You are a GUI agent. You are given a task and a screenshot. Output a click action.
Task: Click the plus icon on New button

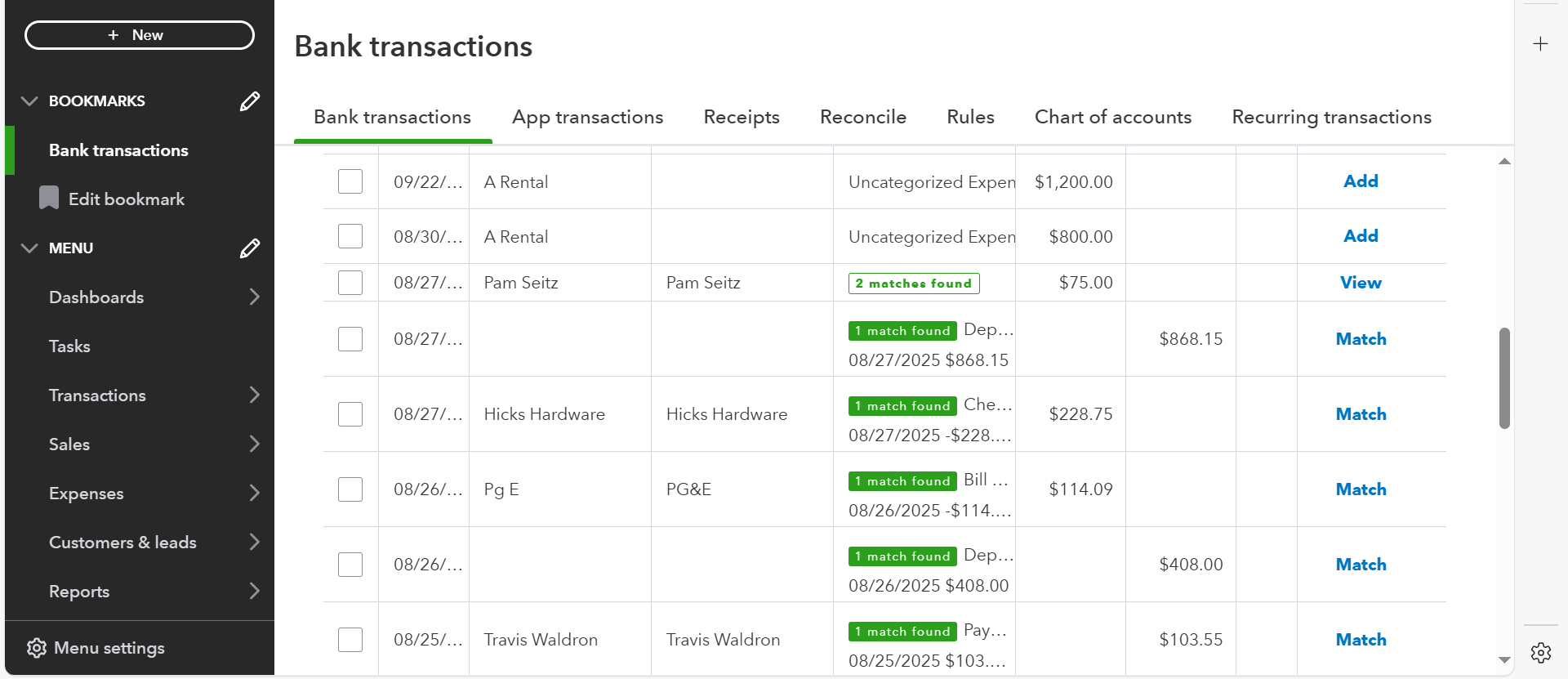click(114, 35)
